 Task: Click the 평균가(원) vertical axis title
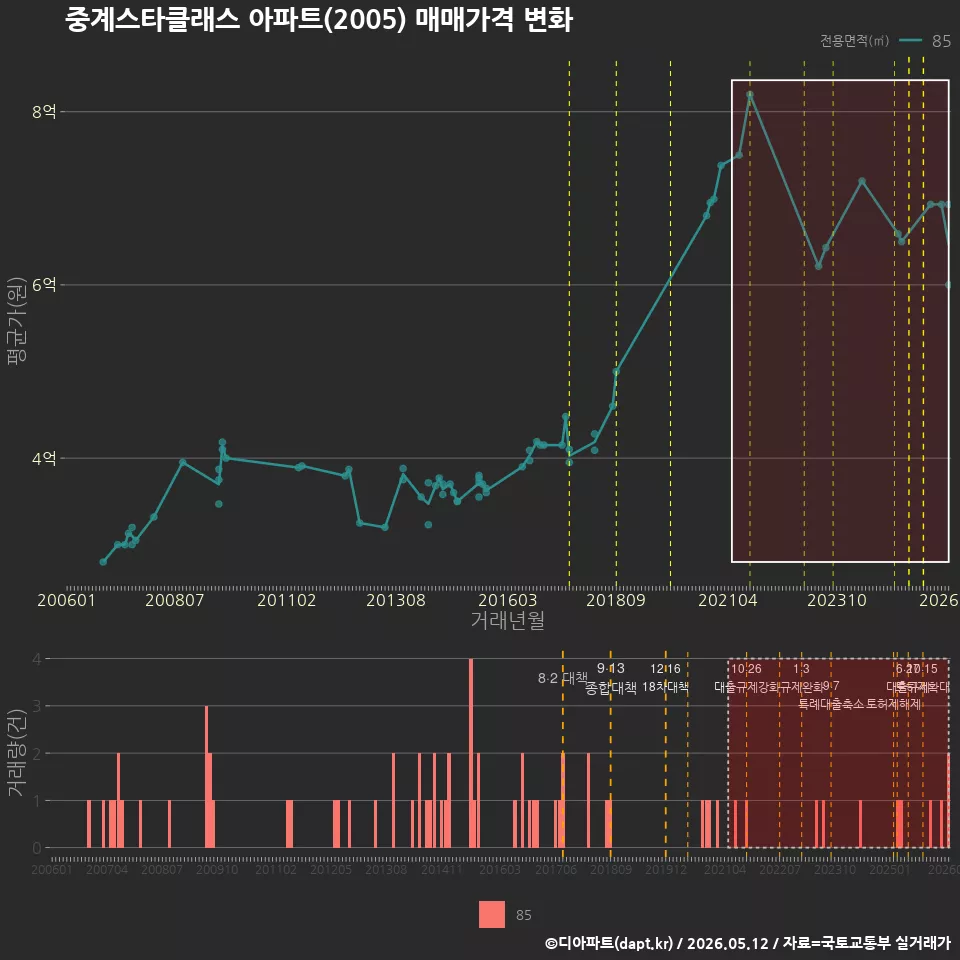[17, 321]
